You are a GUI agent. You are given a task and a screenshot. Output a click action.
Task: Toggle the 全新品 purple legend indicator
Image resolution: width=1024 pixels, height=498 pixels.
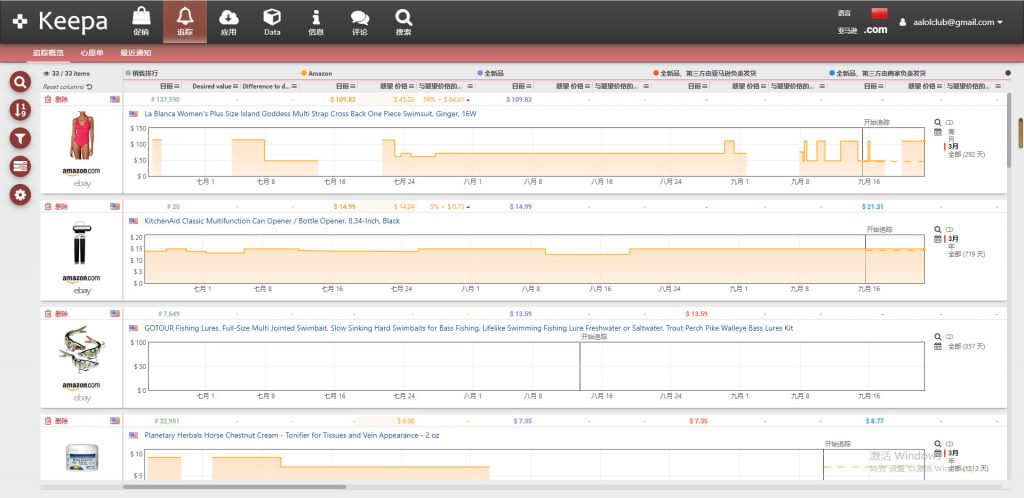click(x=480, y=73)
